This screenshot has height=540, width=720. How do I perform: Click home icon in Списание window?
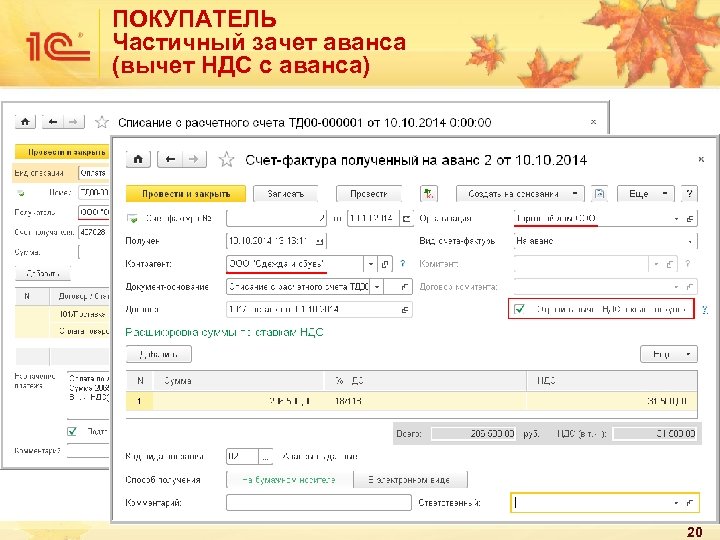(25, 122)
